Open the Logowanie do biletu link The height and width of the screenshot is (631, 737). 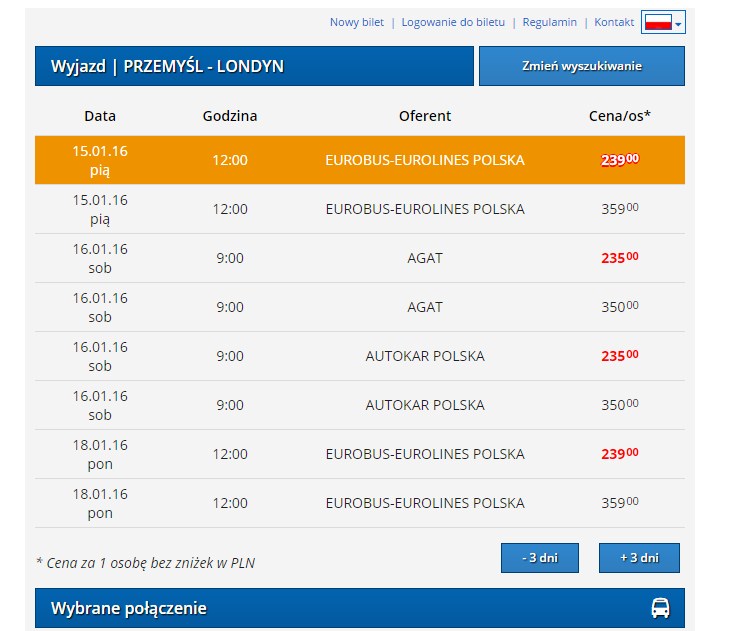(453, 22)
